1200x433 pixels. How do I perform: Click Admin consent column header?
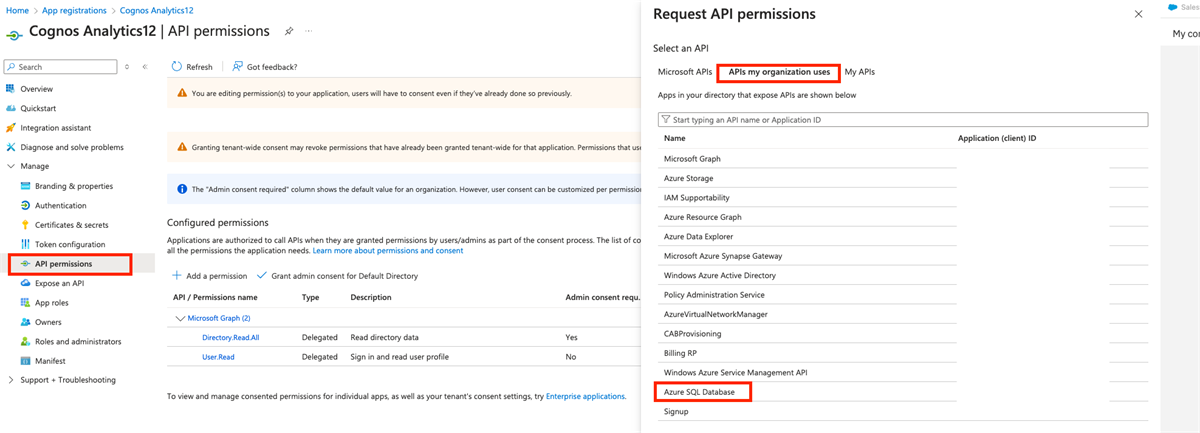click(602, 298)
